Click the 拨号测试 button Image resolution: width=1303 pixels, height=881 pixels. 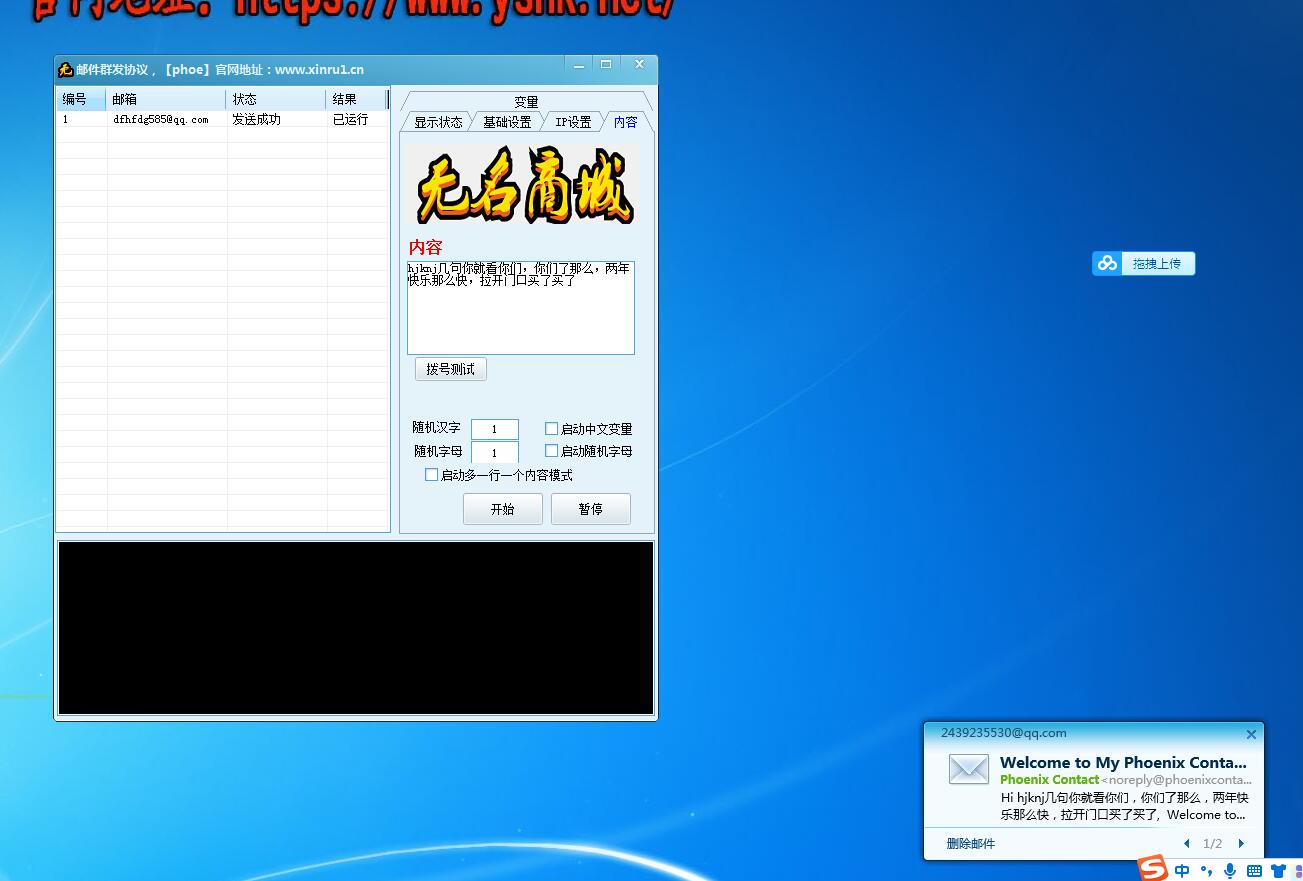(x=451, y=369)
